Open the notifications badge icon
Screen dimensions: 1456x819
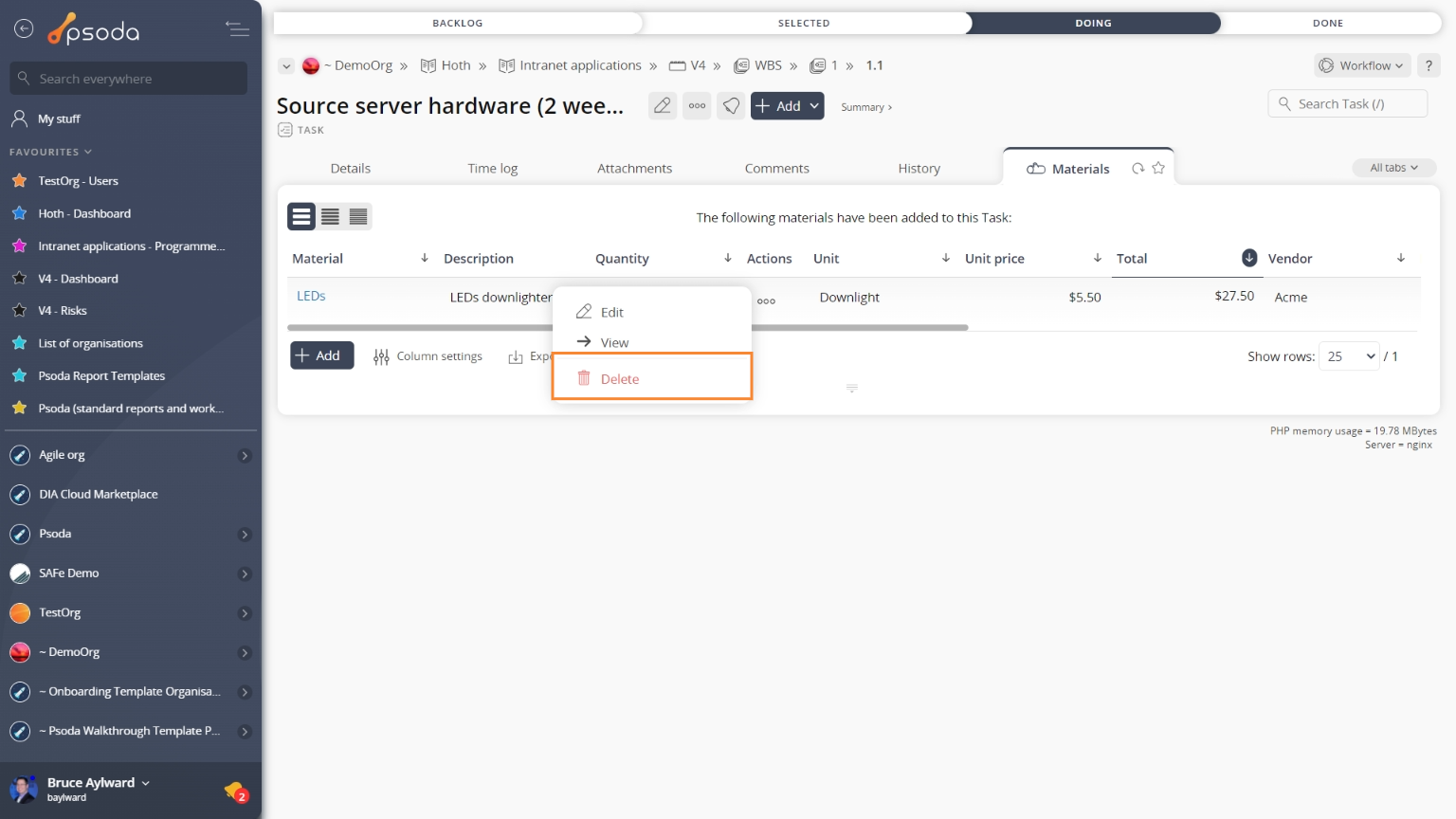[236, 792]
